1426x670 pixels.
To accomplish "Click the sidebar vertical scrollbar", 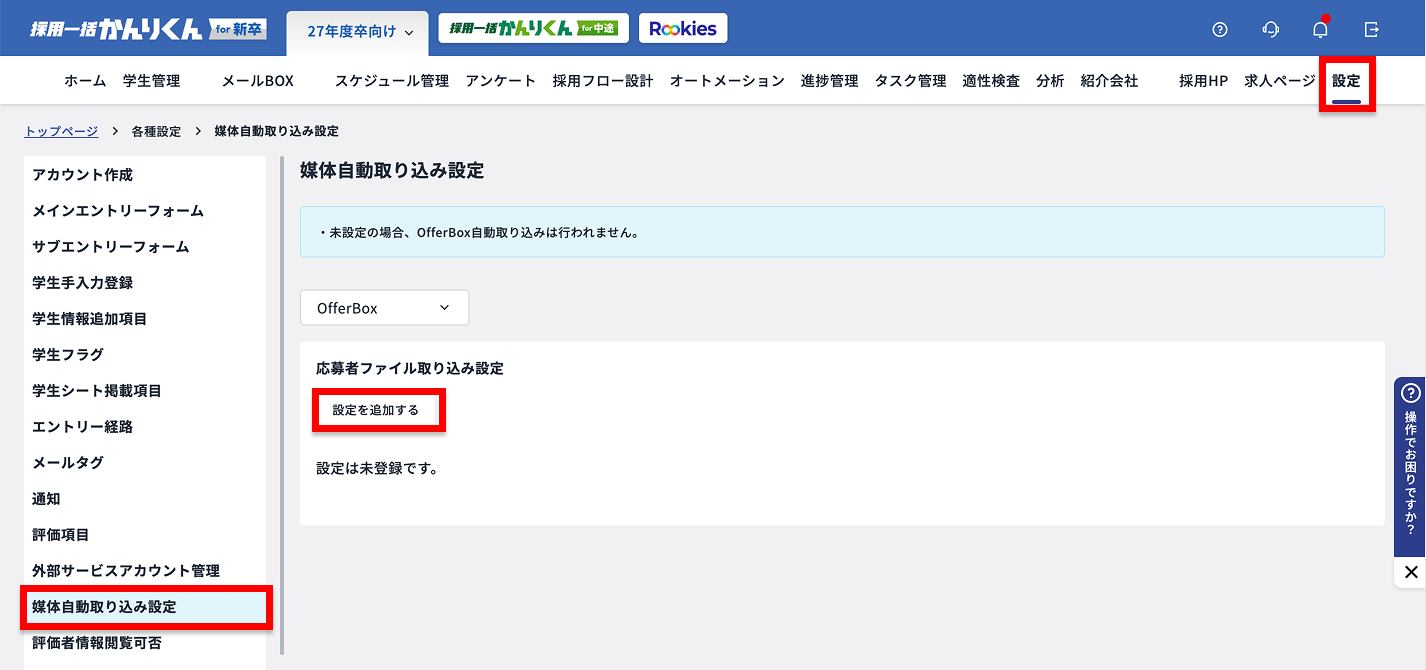I will pos(282,400).
